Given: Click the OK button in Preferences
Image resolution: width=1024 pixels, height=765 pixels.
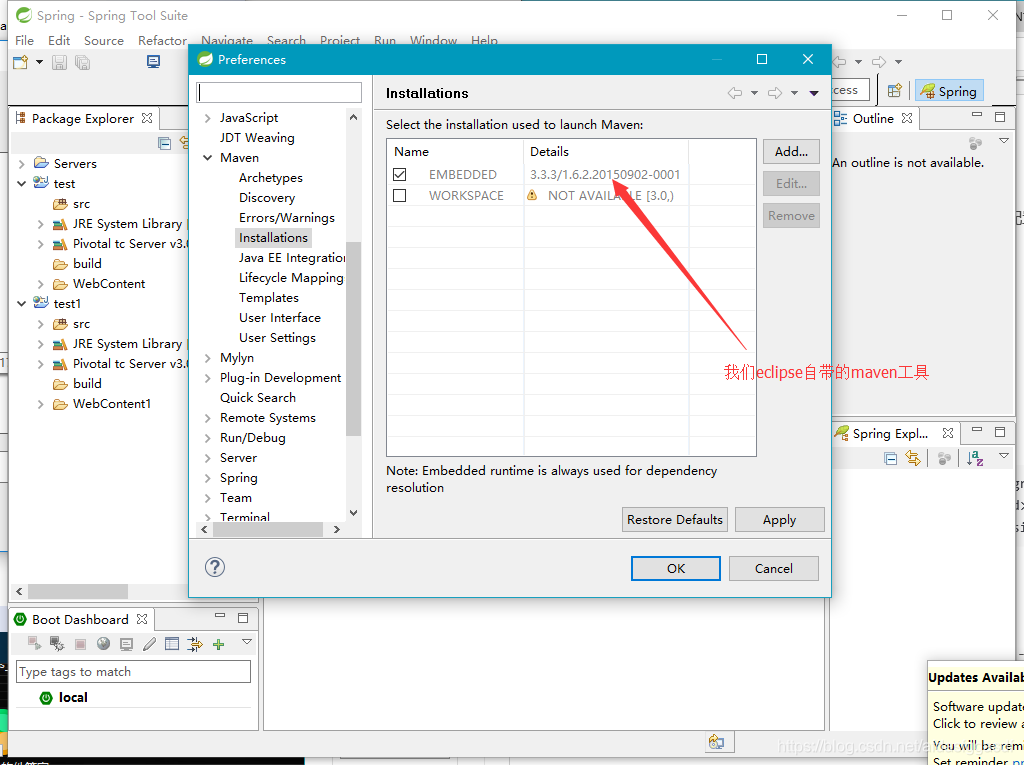Looking at the screenshot, I should 676,568.
